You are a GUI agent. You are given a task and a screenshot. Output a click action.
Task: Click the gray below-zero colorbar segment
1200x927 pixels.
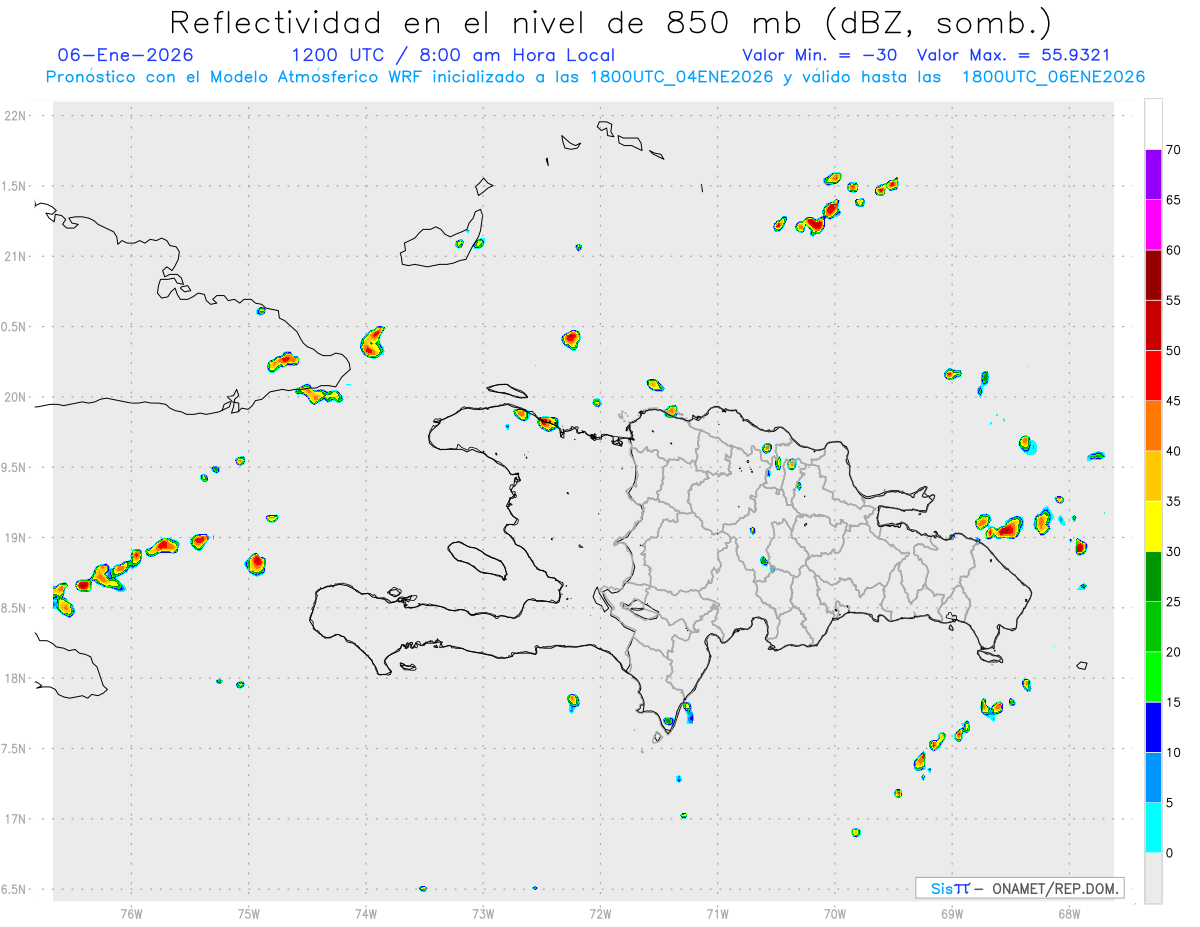[1153, 878]
